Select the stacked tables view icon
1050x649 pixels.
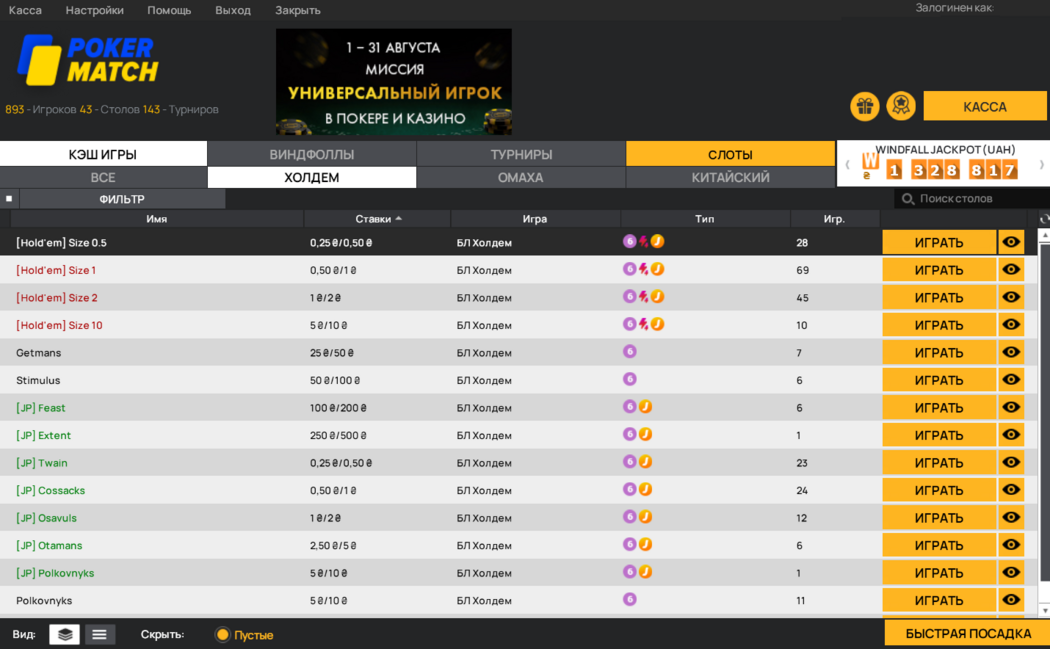click(64, 633)
